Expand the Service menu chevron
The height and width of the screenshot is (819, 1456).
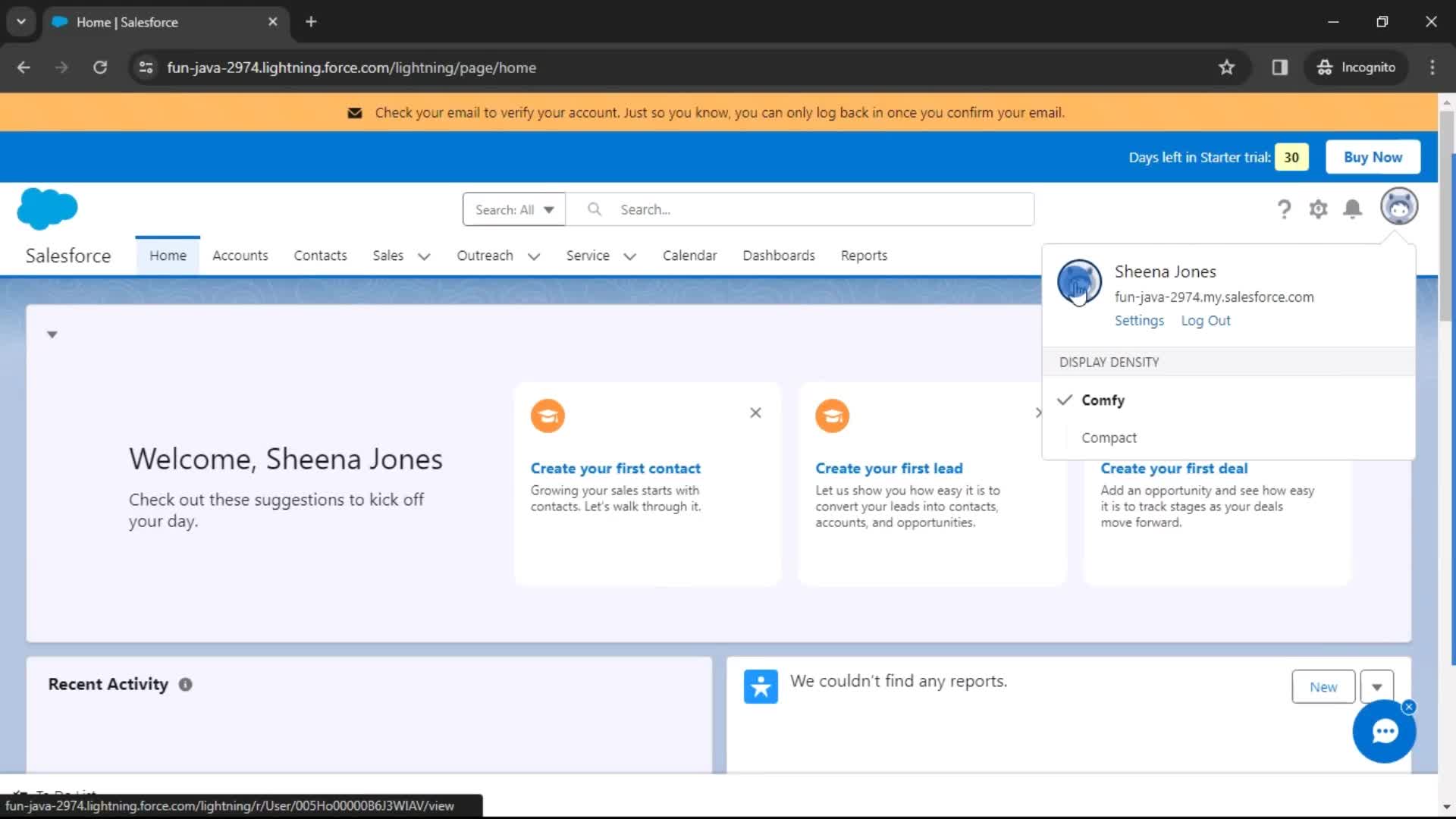pyautogui.click(x=629, y=256)
